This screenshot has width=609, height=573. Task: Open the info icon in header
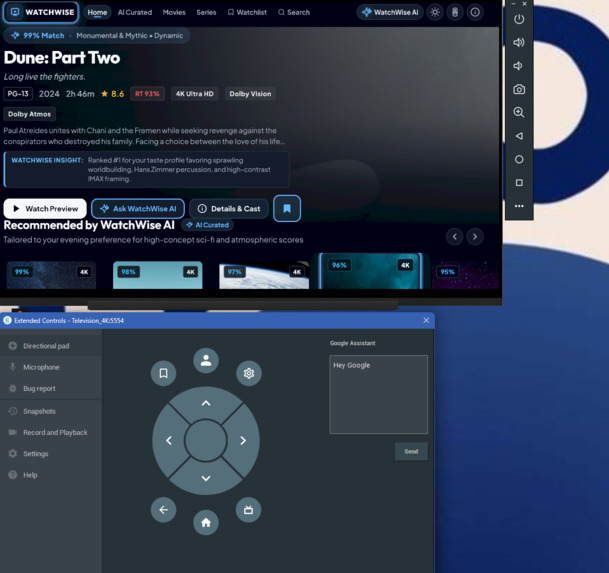(x=475, y=12)
